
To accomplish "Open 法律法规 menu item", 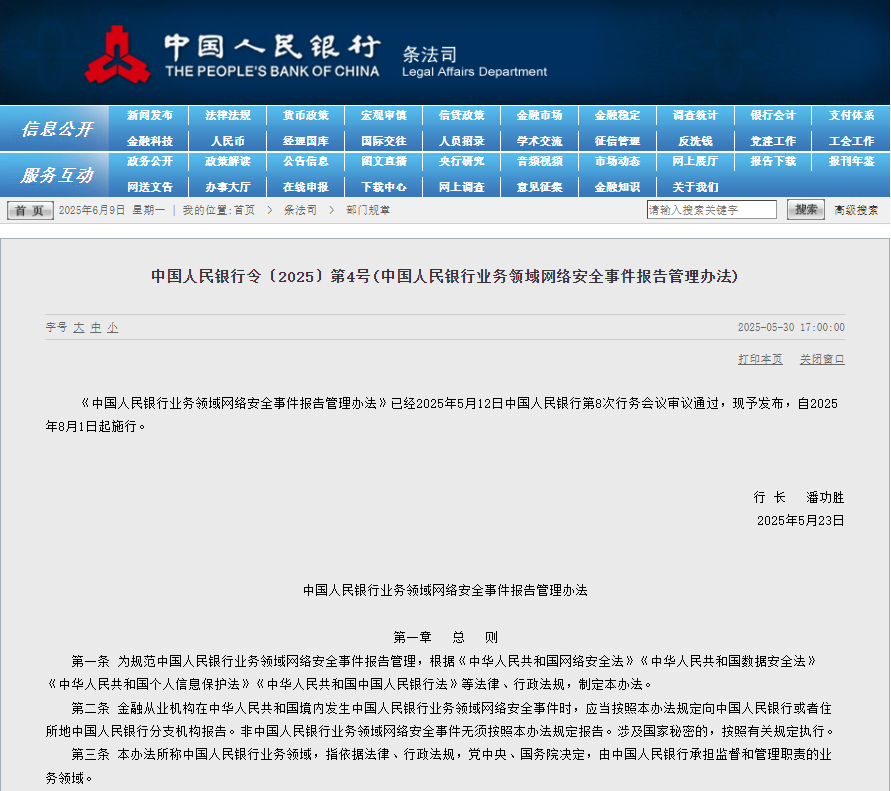I will point(227,115).
